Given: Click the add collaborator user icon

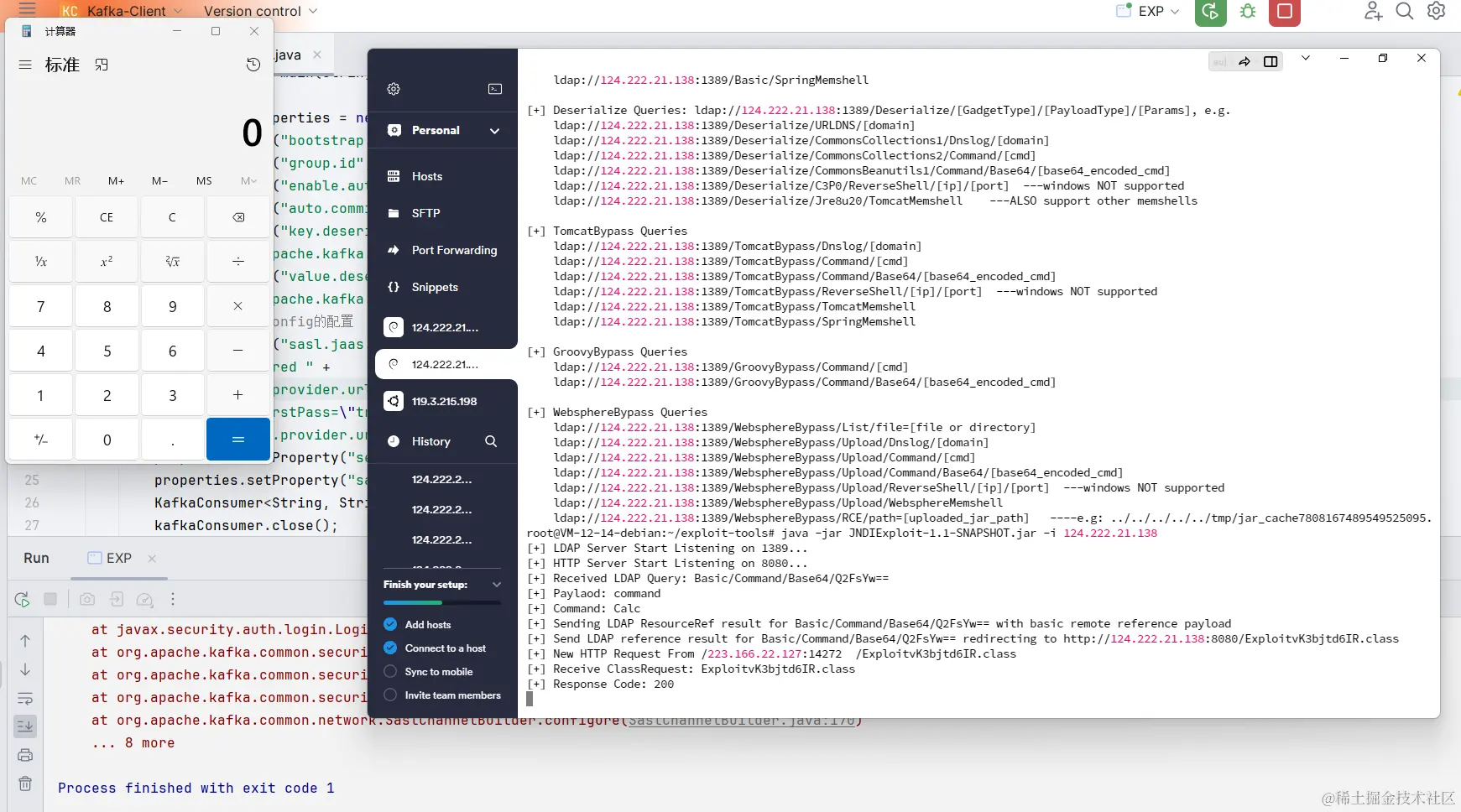Looking at the screenshot, I should (1373, 11).
